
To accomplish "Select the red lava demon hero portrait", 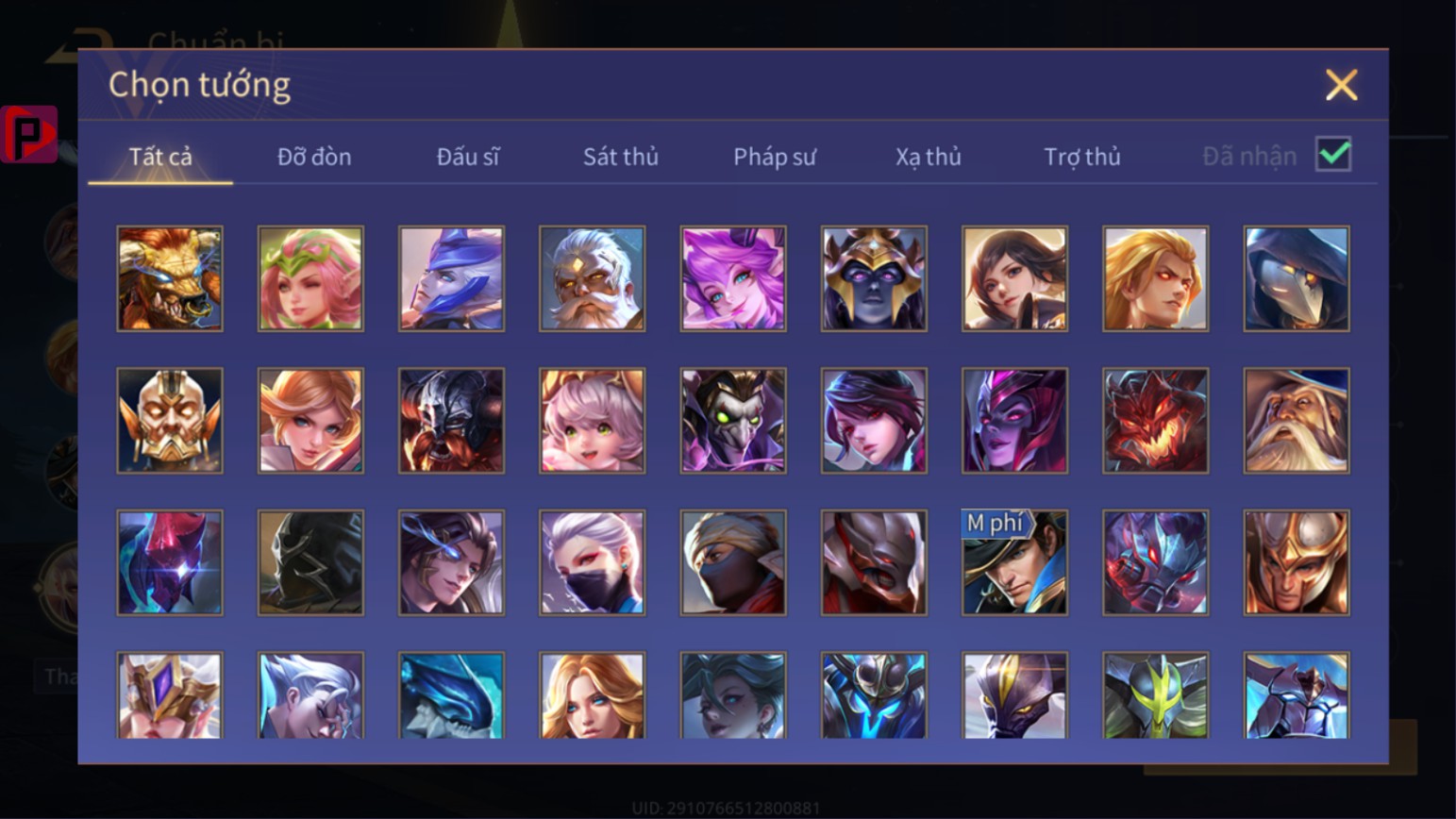I will [x=1155, y=421].
